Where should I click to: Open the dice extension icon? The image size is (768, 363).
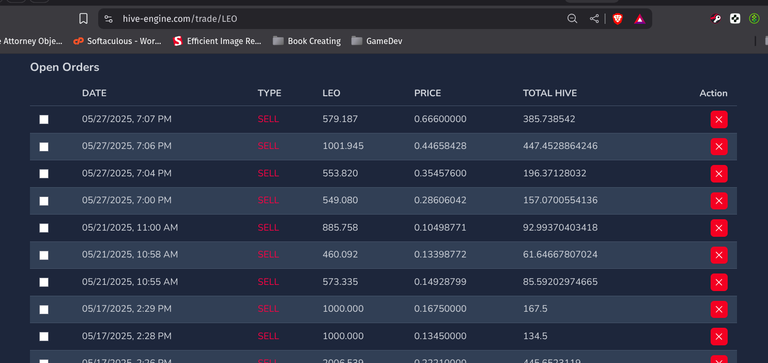(735, 19)
